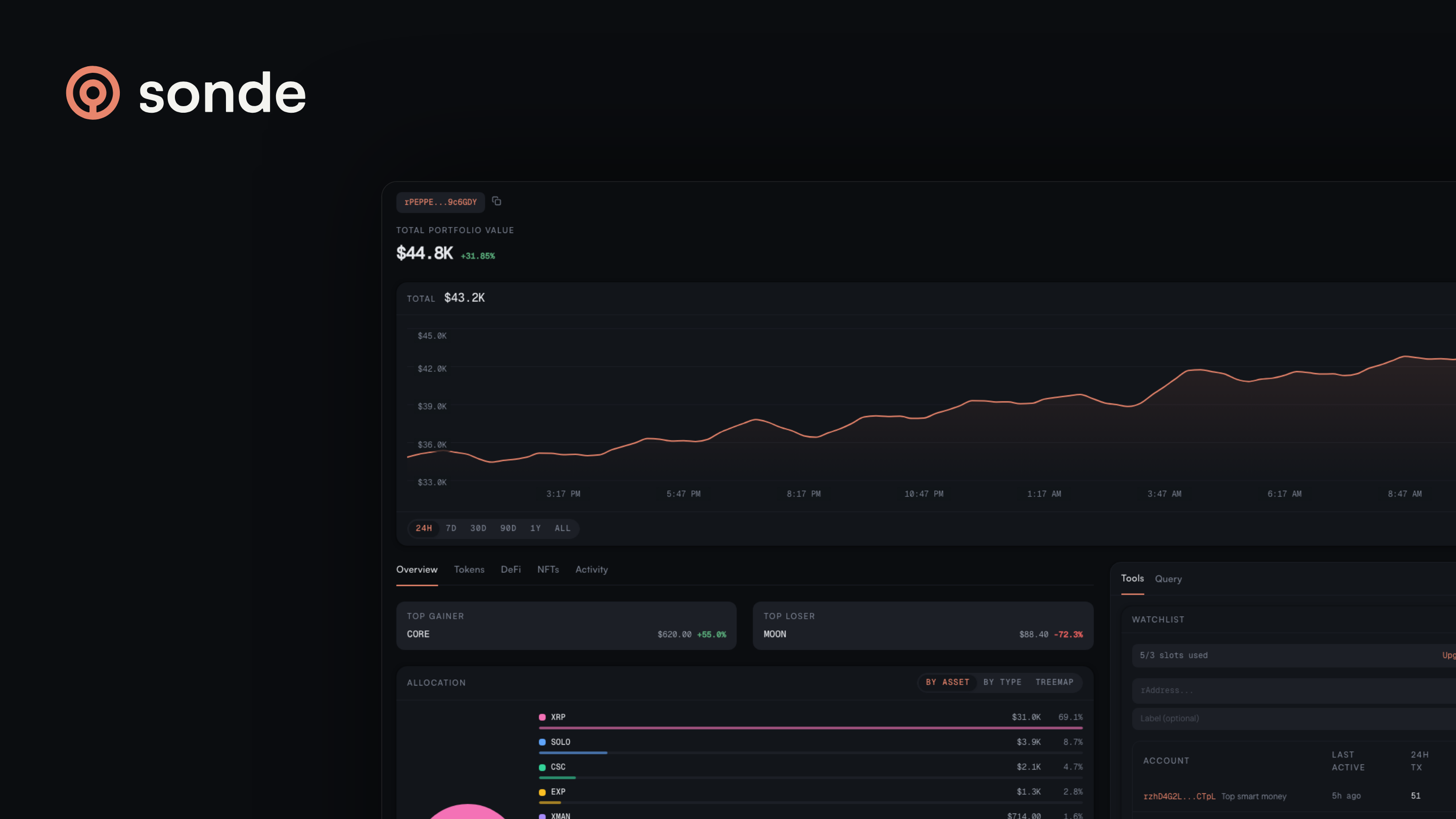Viewport: 1456px width, 819px height.
Task: Open the Overview tab
Action: pyautogui.click(x=417, y=570)
